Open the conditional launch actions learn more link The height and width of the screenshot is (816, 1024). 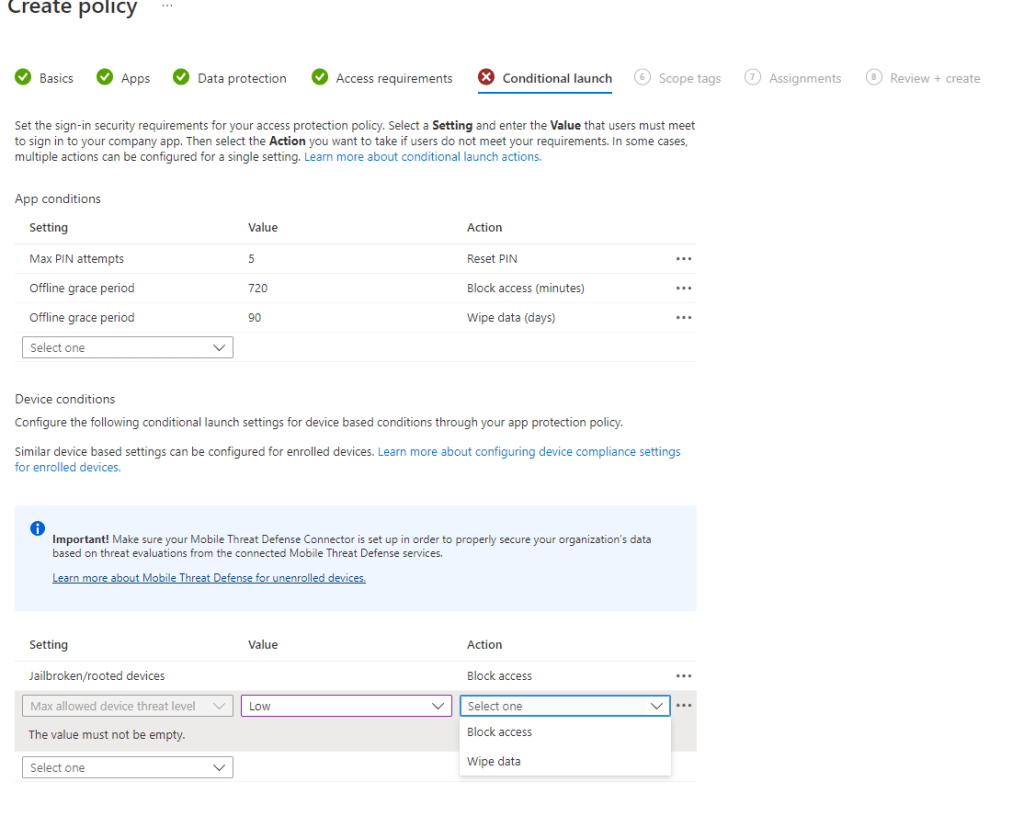[x=421, y=156]
